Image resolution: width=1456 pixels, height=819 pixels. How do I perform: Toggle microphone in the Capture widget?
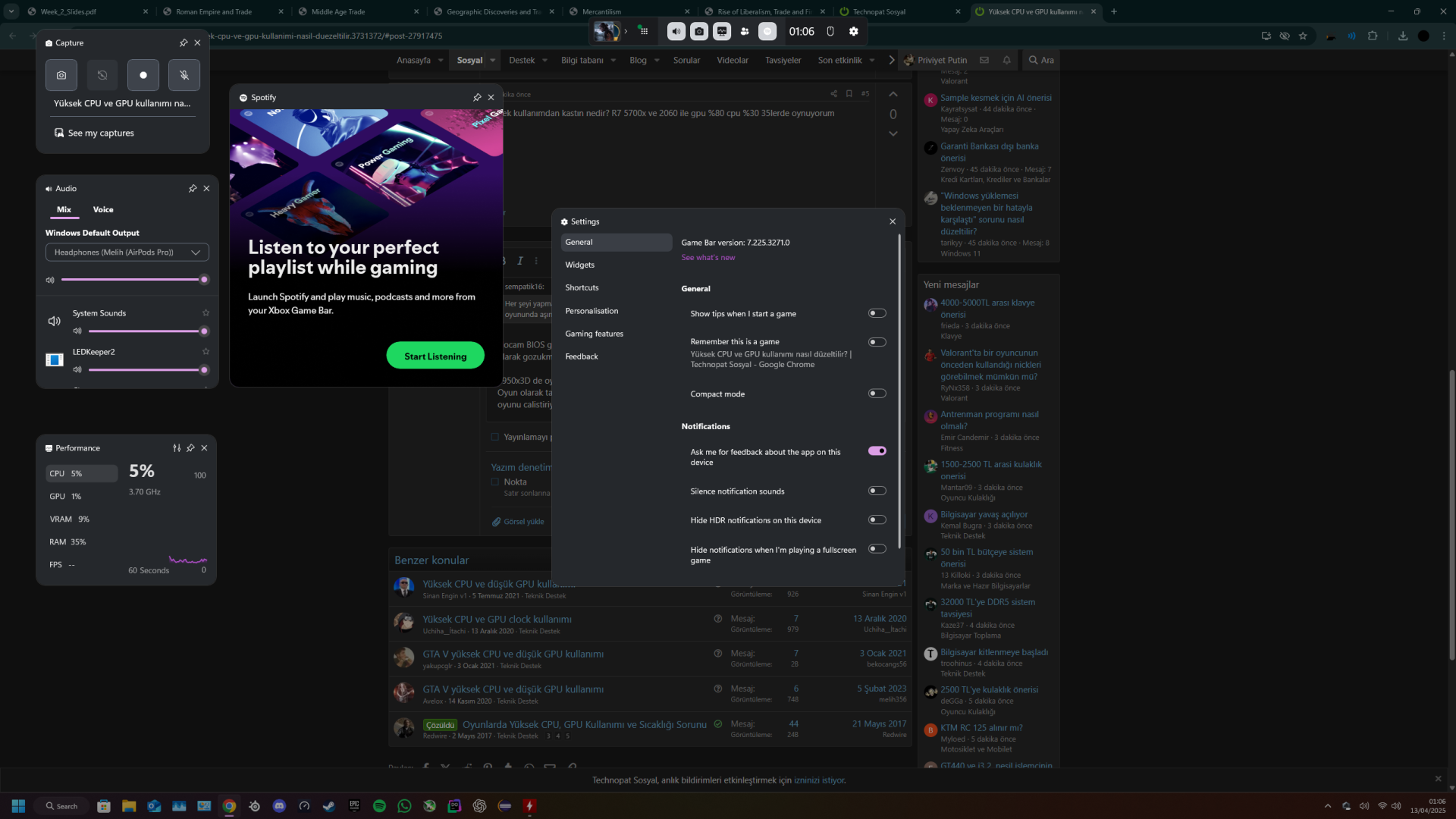tap(184, 75)
